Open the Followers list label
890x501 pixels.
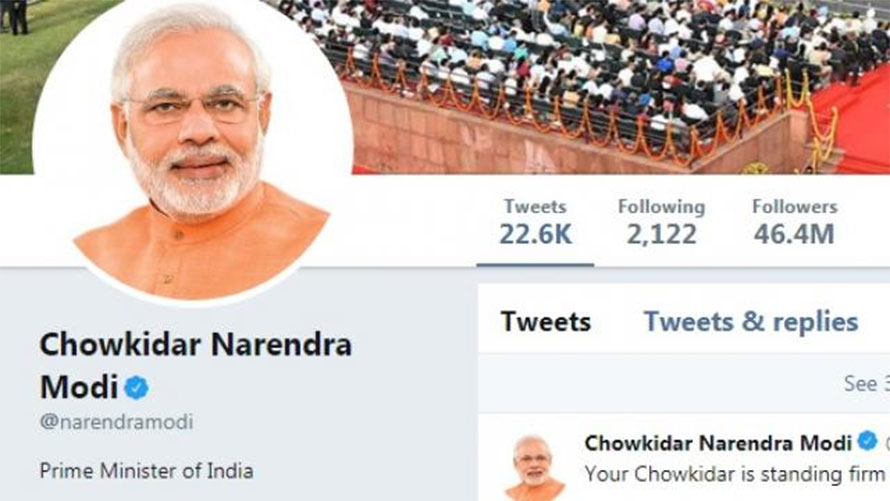pos(795,207)
